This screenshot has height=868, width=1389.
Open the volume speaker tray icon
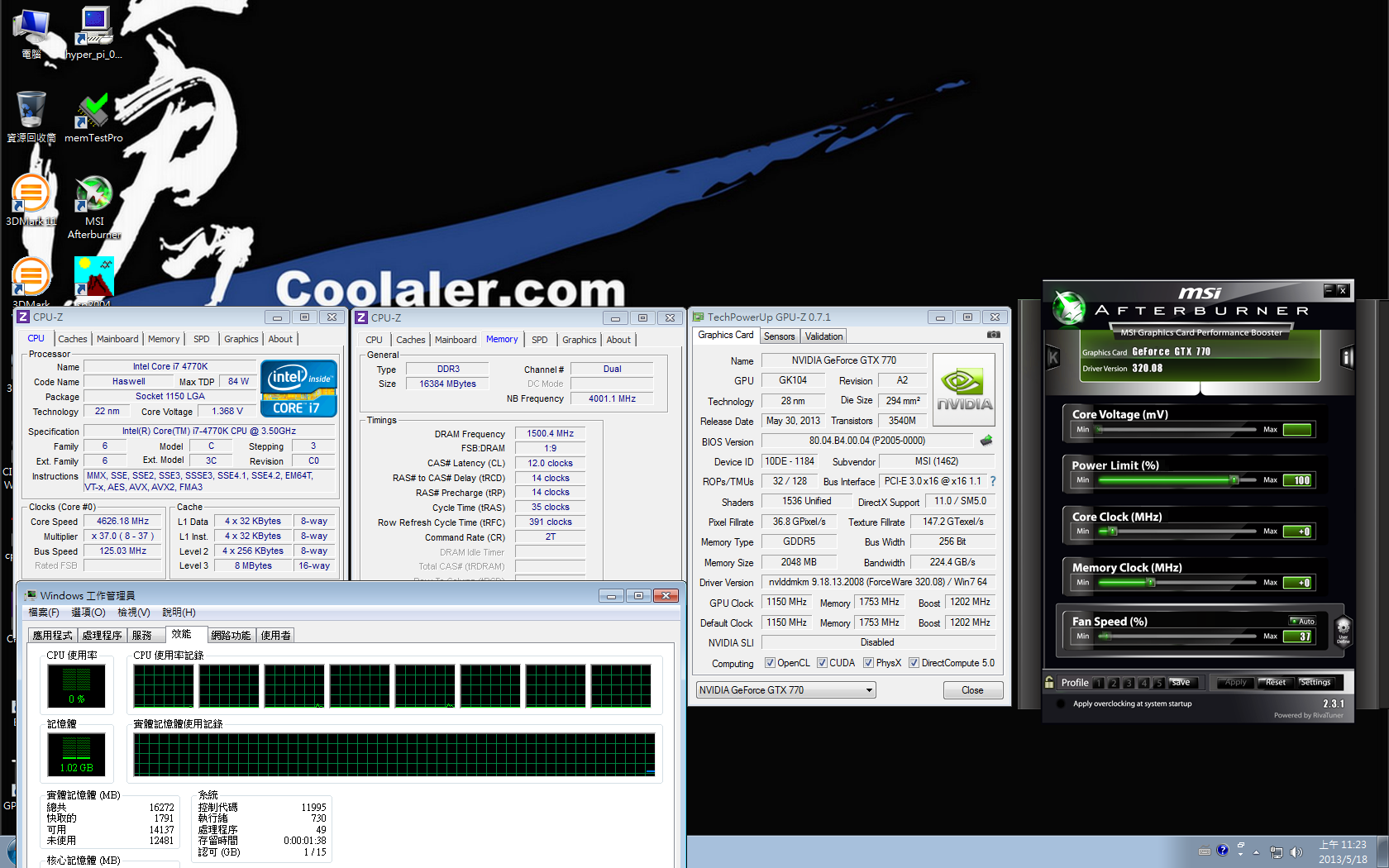[x=1296, y=851]
